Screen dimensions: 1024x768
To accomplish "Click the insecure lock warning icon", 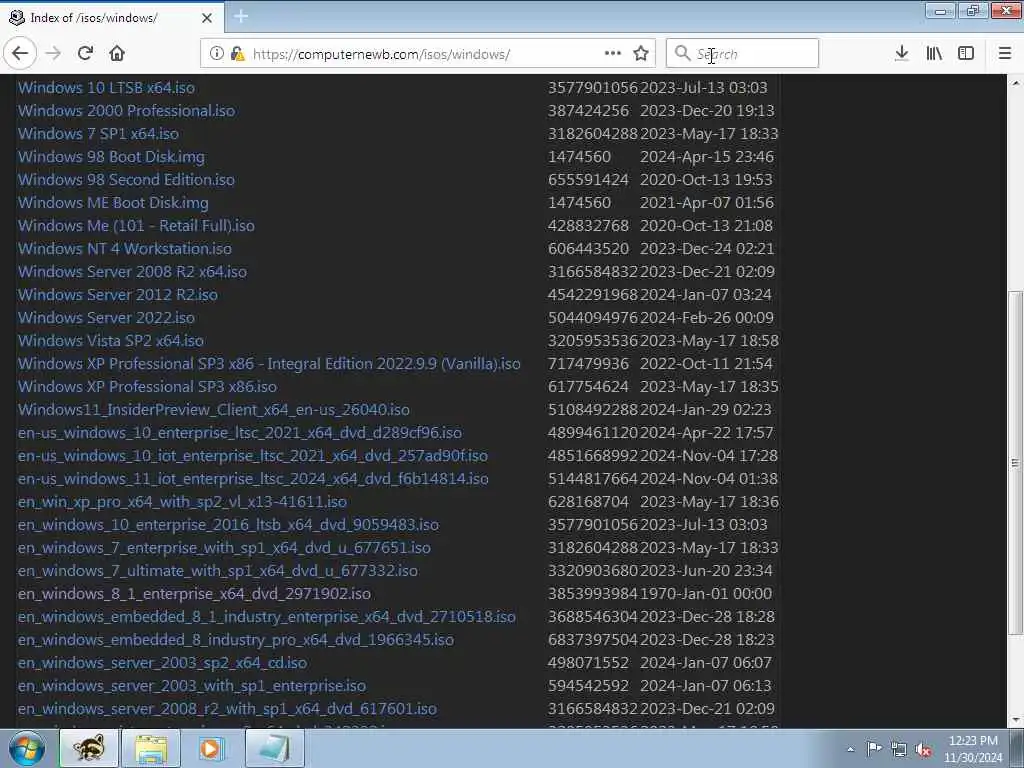I will coord(238,54).
